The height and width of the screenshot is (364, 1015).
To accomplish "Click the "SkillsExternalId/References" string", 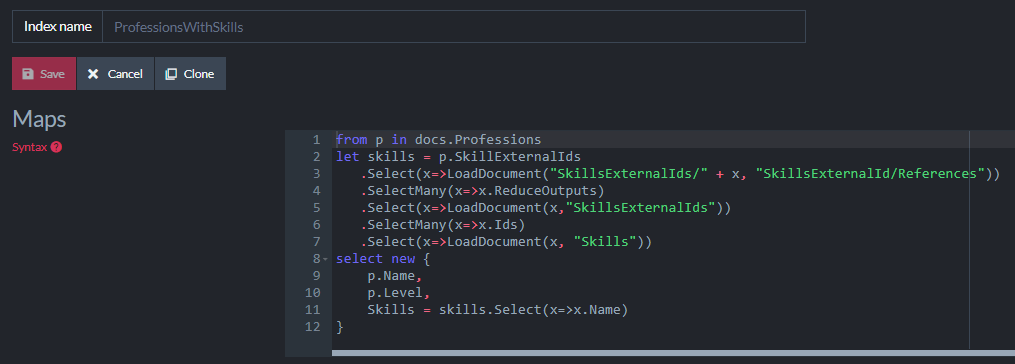I will point(870,174).
